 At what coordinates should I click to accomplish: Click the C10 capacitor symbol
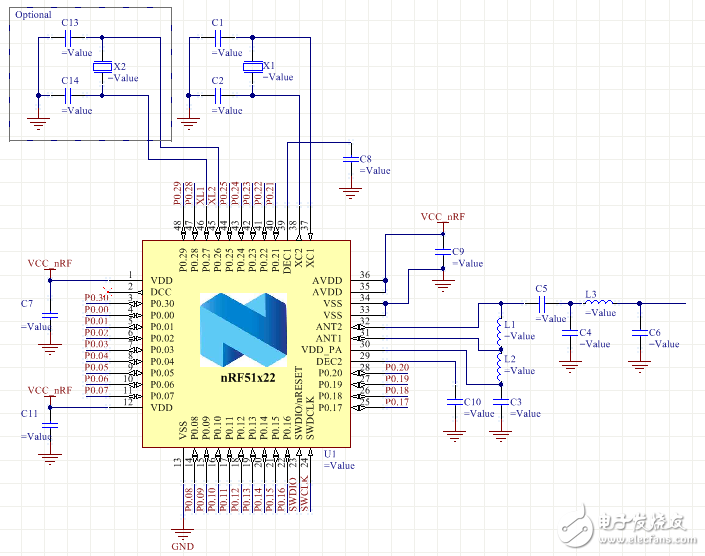coord(455,401)
